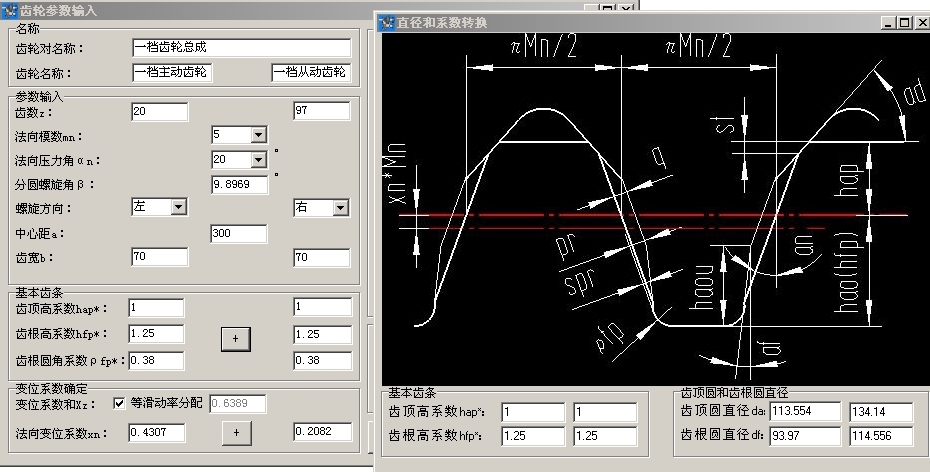Click the xn field showing 0.4307
930x472 pixels.
pyautogui.click(x=157, y=432)
